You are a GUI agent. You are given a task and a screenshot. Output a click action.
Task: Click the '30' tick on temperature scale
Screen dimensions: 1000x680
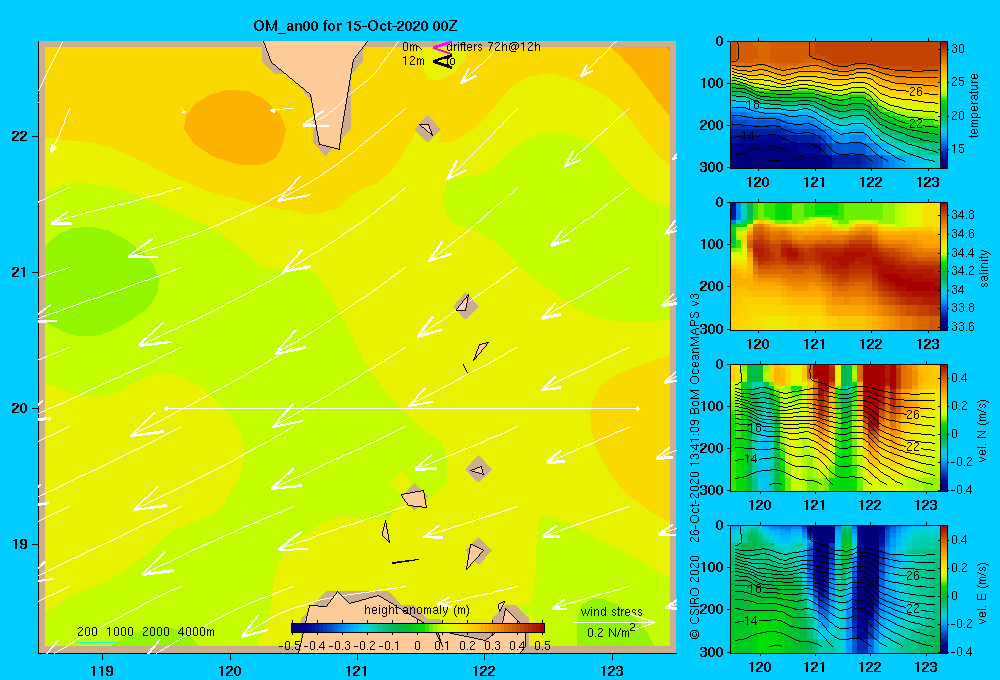point(958,49)
